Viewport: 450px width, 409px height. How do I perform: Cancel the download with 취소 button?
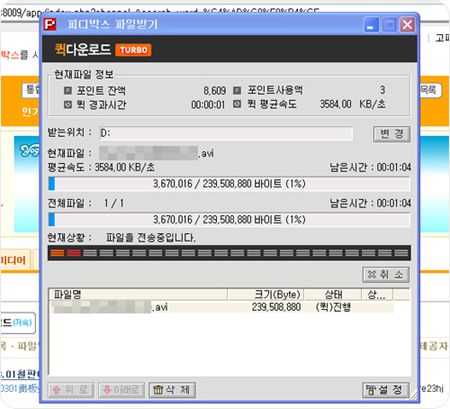click(386, 275)
